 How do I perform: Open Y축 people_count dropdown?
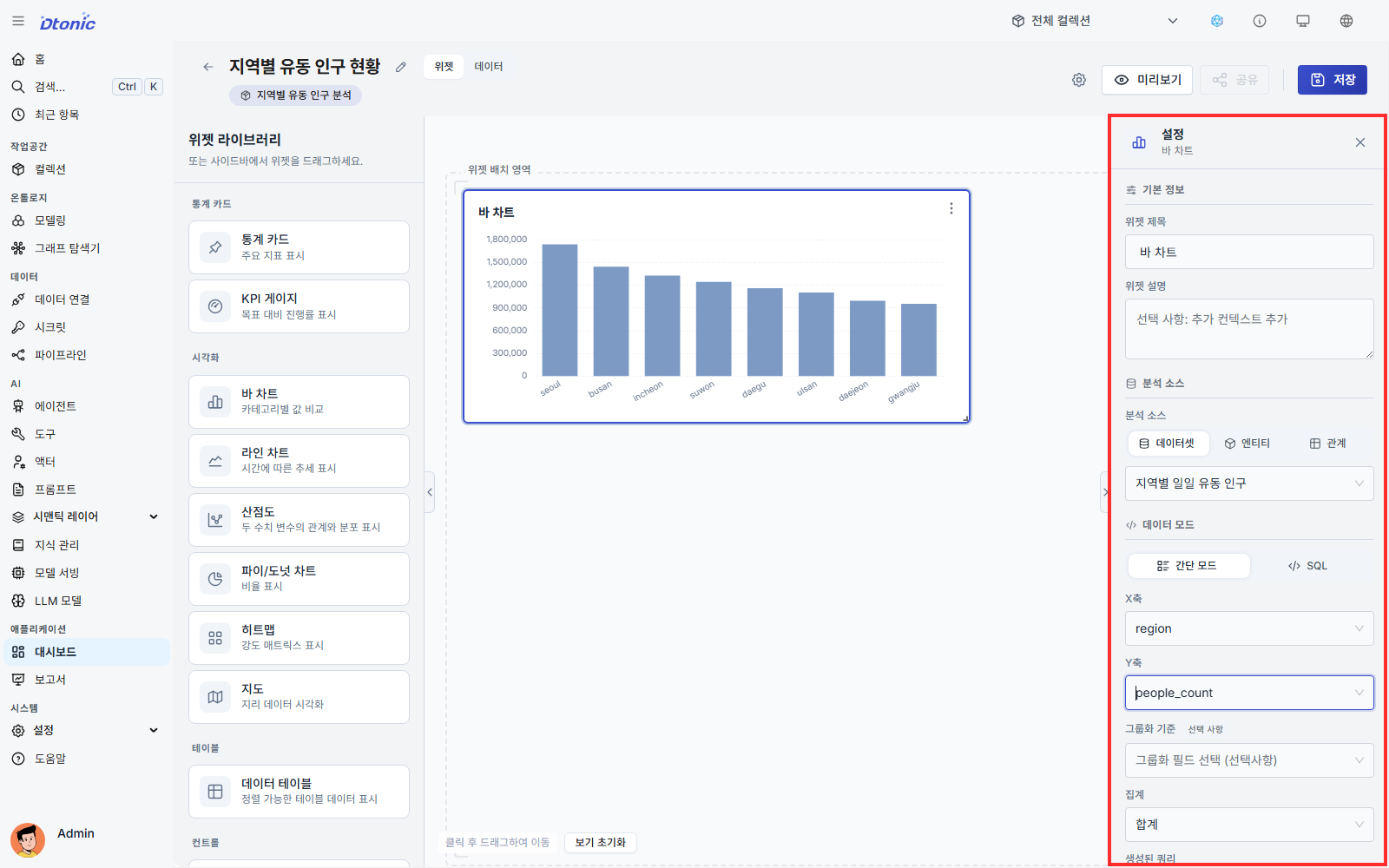(1249, 693)
